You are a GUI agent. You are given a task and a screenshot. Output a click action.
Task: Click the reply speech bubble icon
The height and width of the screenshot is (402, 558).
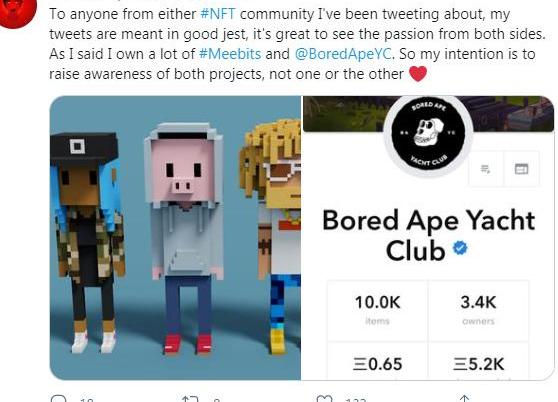click(x=59, y=398)
